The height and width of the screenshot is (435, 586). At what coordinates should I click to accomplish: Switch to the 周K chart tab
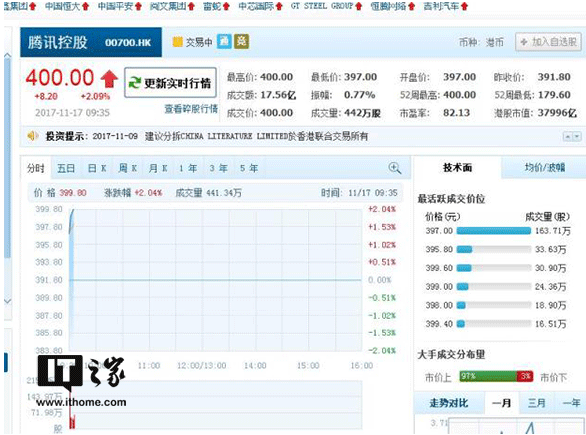(x=127, y=168)
